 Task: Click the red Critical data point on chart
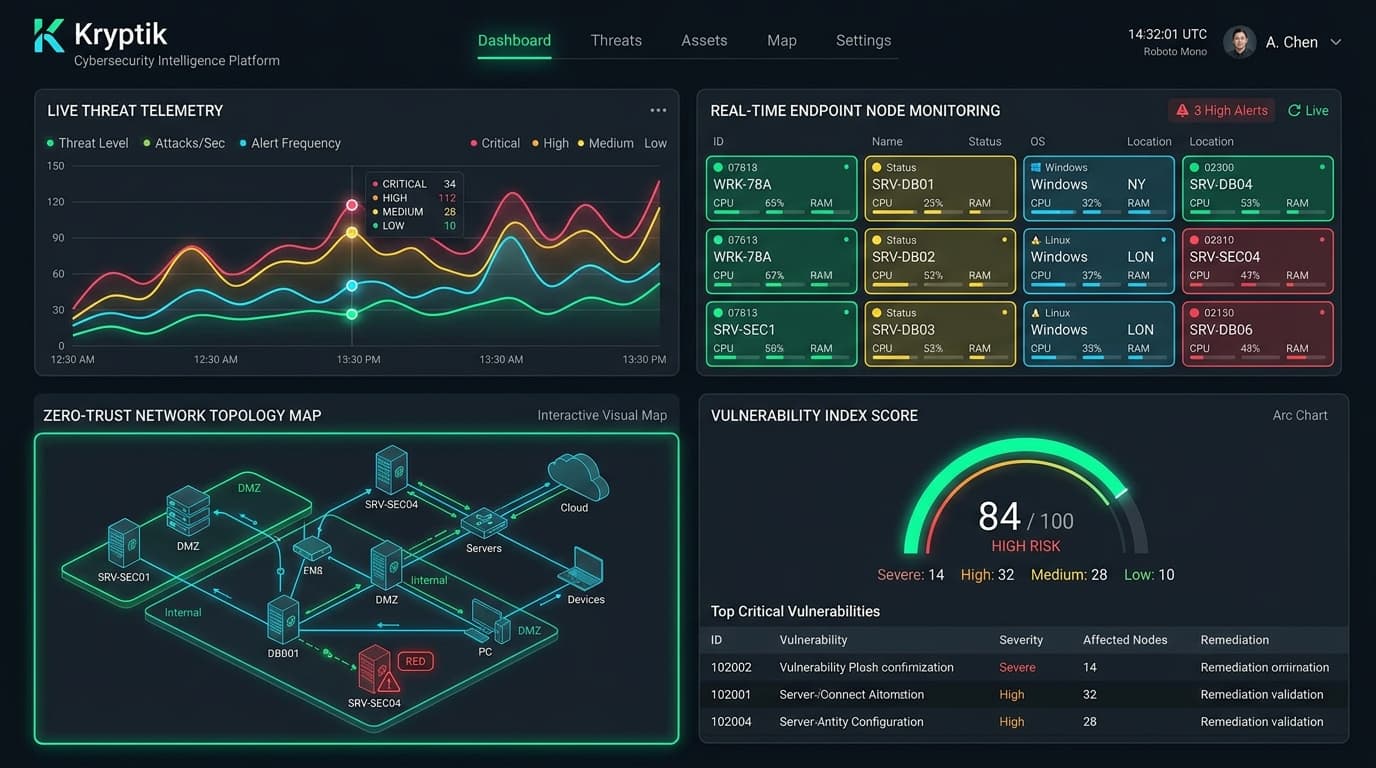(x=352, y=205)
